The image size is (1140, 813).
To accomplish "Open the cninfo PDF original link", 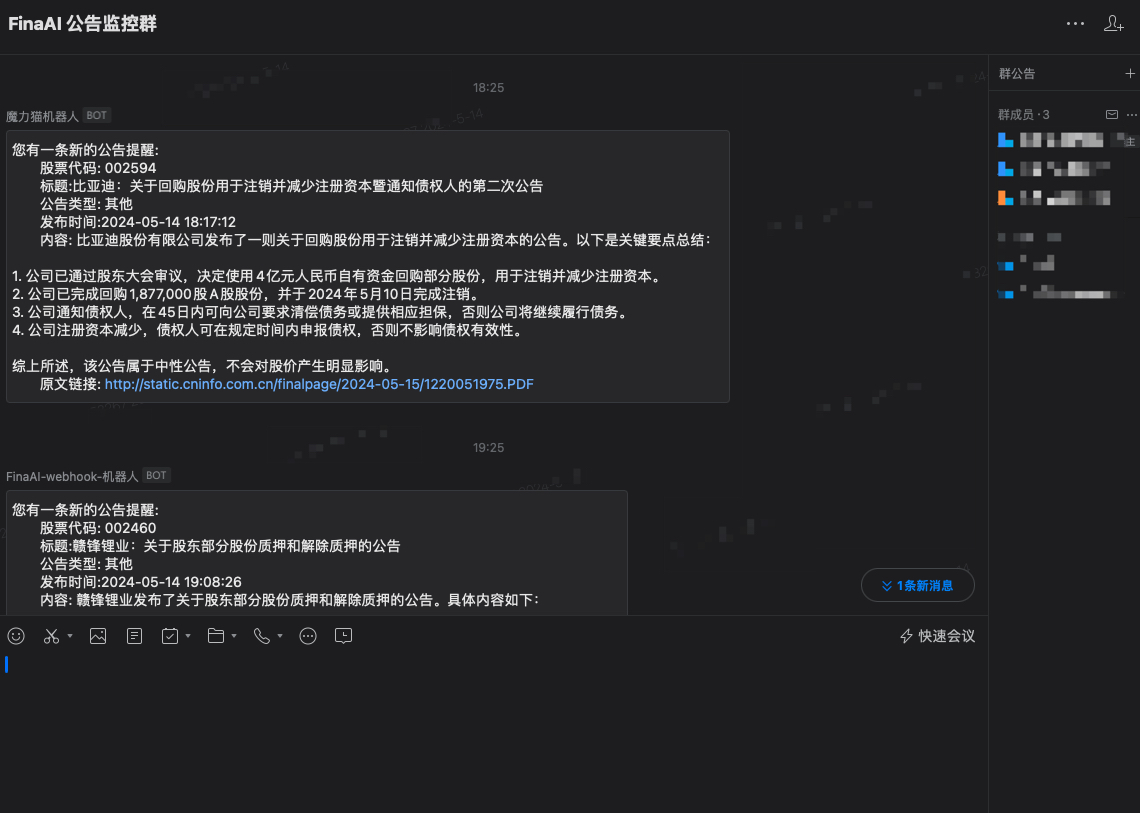I will tap(319, 384).
